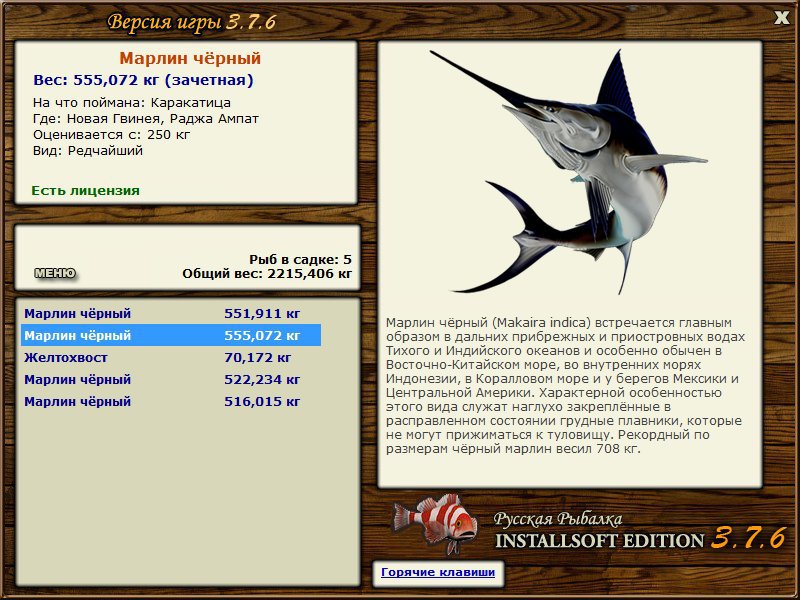Click the На что поймана: Каракатица line
The width and height of the screenshot is (800, 600).
coord(132,103)
